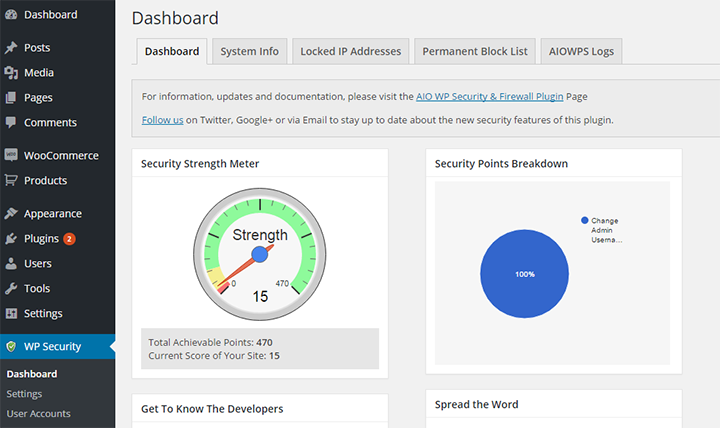Open the Locked IP Addresses tab
Image resolution: width=720 pixels, height=428 pixels.
pyautogui.click(x=351, y=51)
